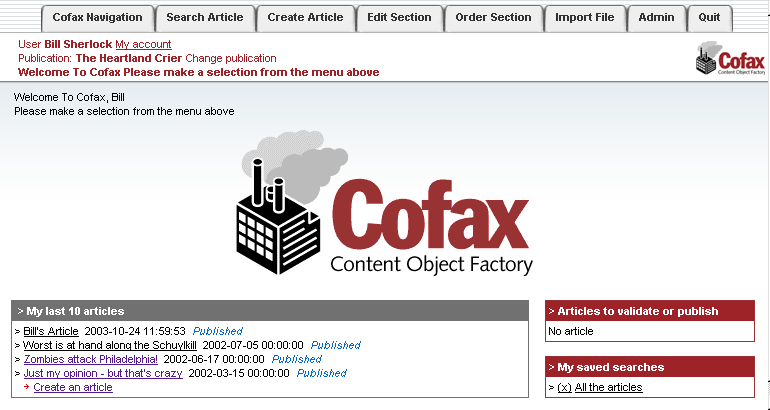770x410 pixels.
Task: Switch to the Search Article tab
Action: point(205,18)
